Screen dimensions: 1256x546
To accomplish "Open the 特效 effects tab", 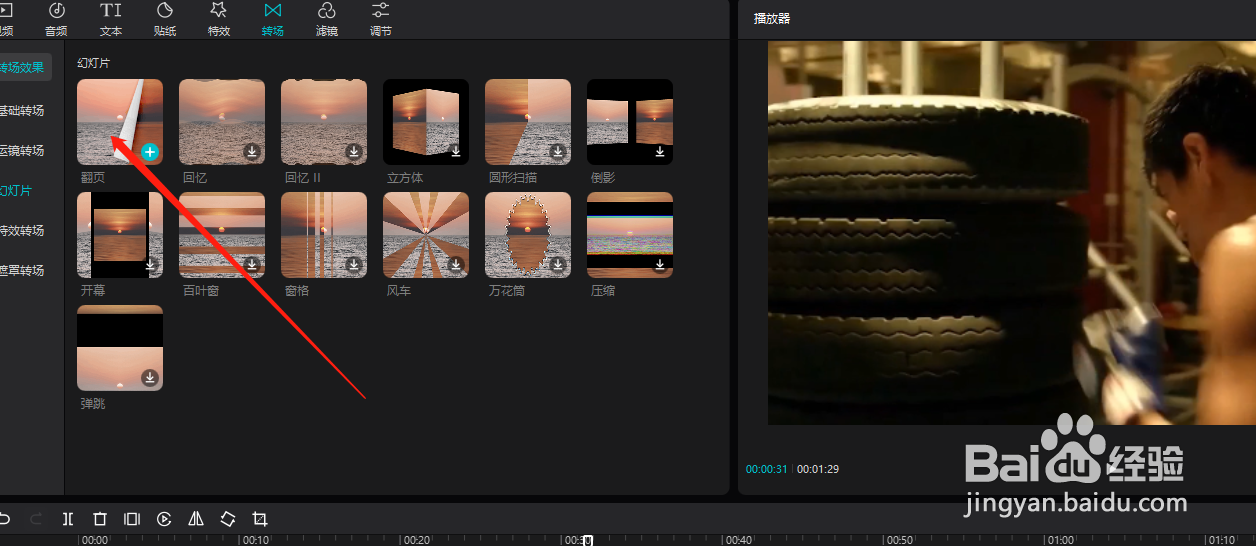I will (x=219, y=19).
